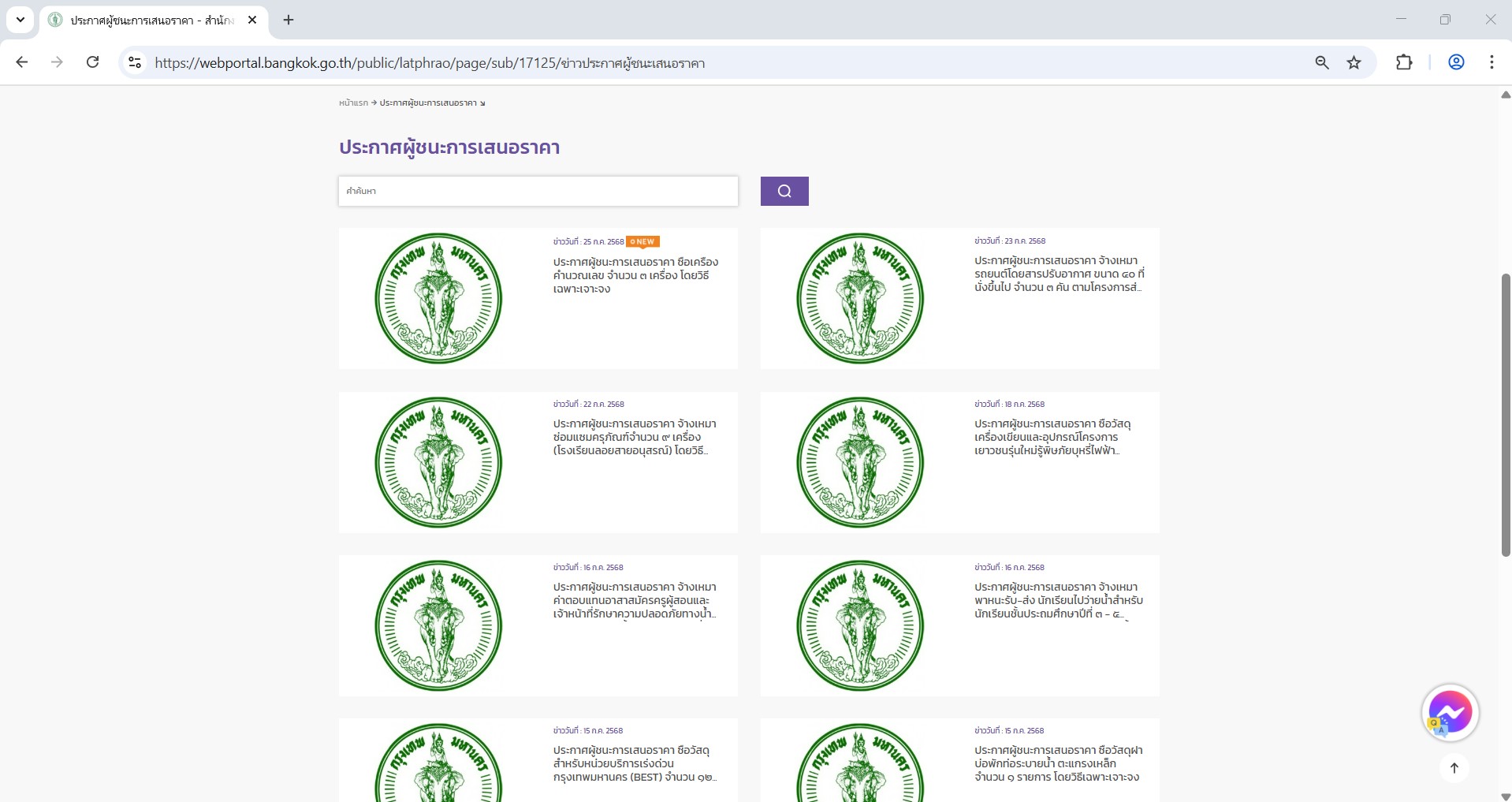1512x802 pixels.
Task: Open the 18 ก.ค. 2568 stationery purchase announcement
Action: point(1052,437)
